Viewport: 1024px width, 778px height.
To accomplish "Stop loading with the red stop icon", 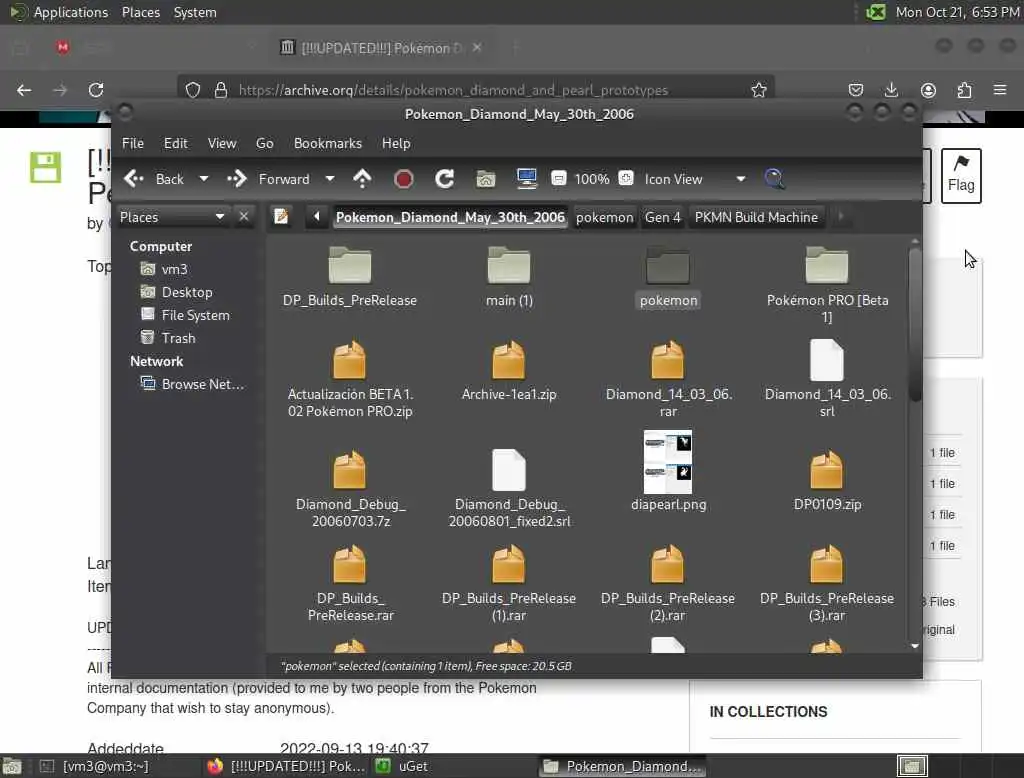I will point(404,179).
